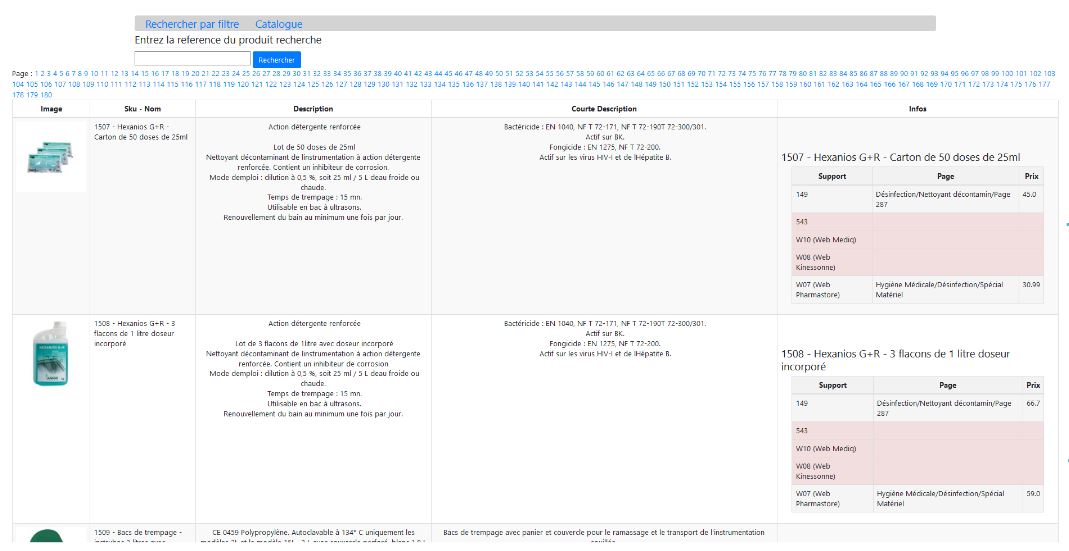Image resolution: width=1069 pixels, height=551 pixels.
Task: Click the Page header in 1507 table
Action: 946,176
